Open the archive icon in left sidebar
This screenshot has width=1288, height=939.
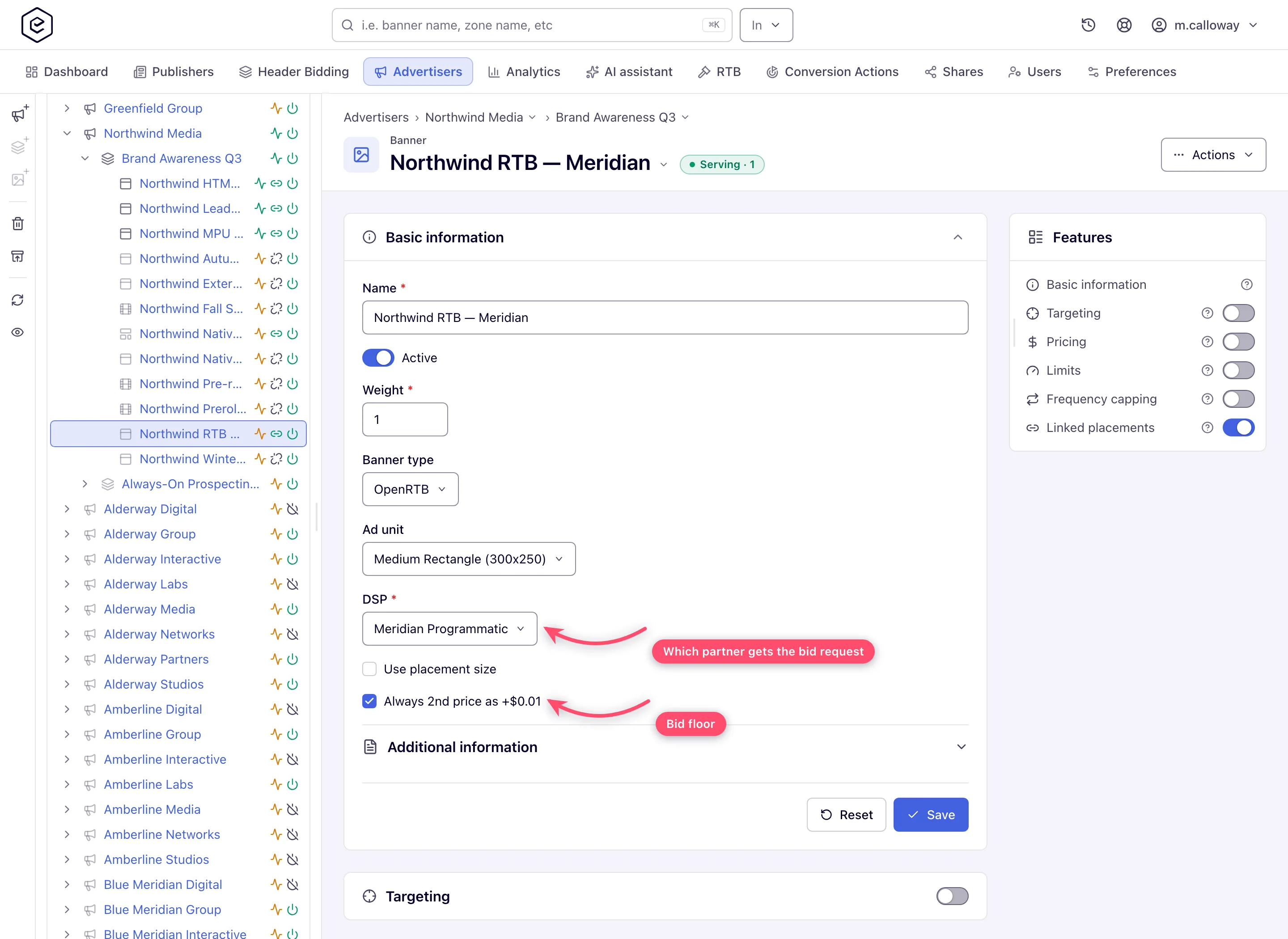[17, 256]
